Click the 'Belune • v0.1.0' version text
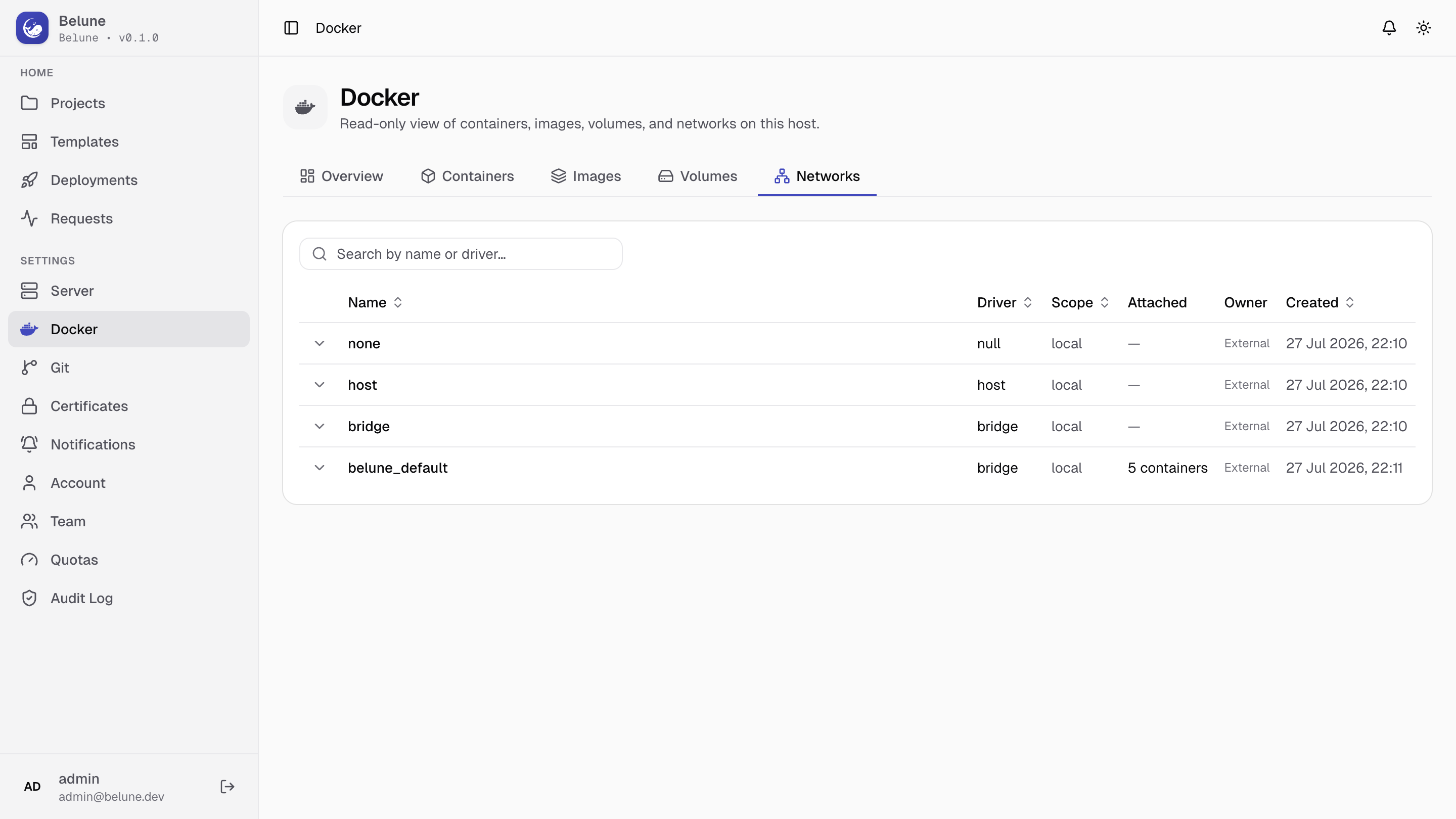 (109, 38)
